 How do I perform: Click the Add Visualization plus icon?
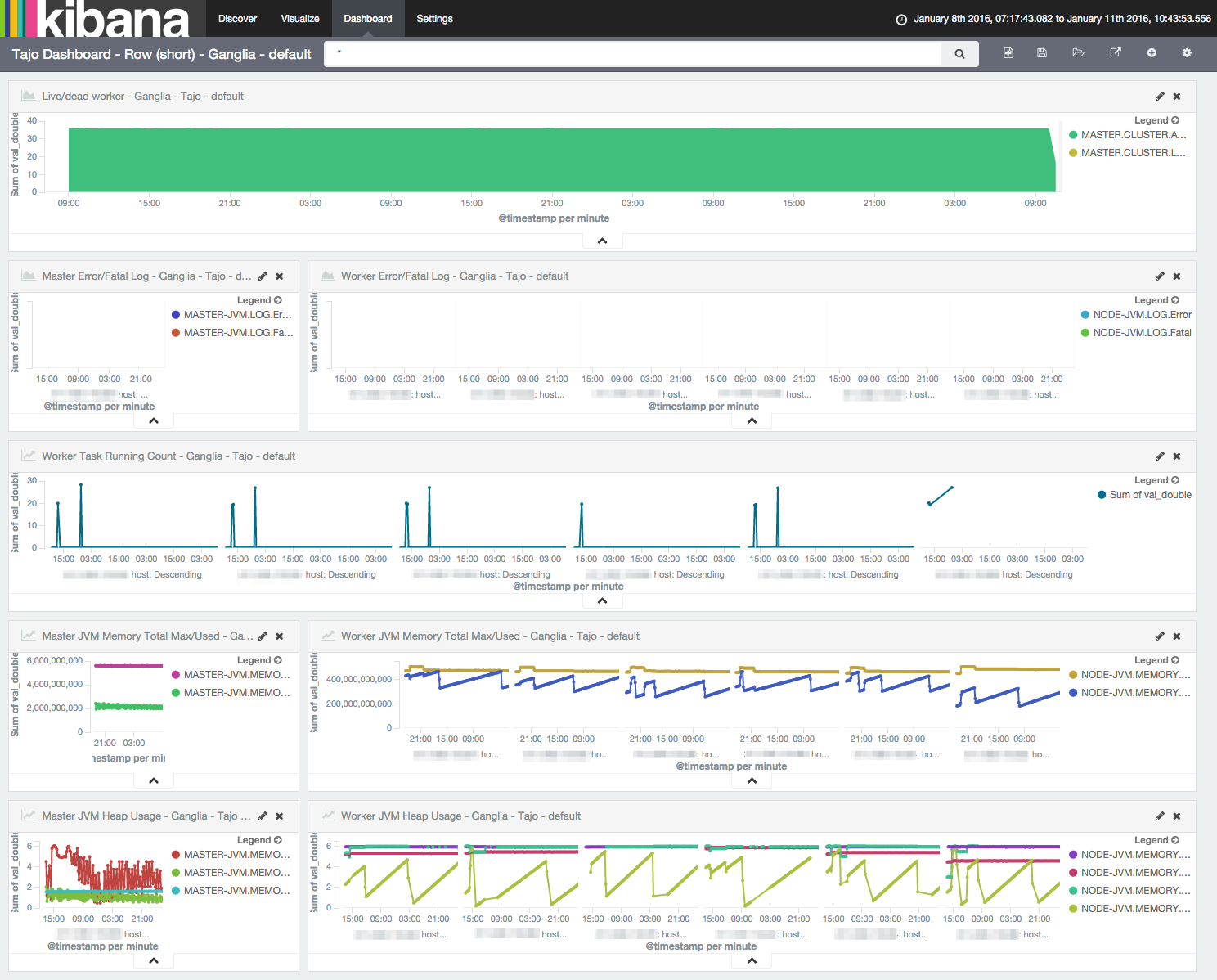click(1152, 53)
